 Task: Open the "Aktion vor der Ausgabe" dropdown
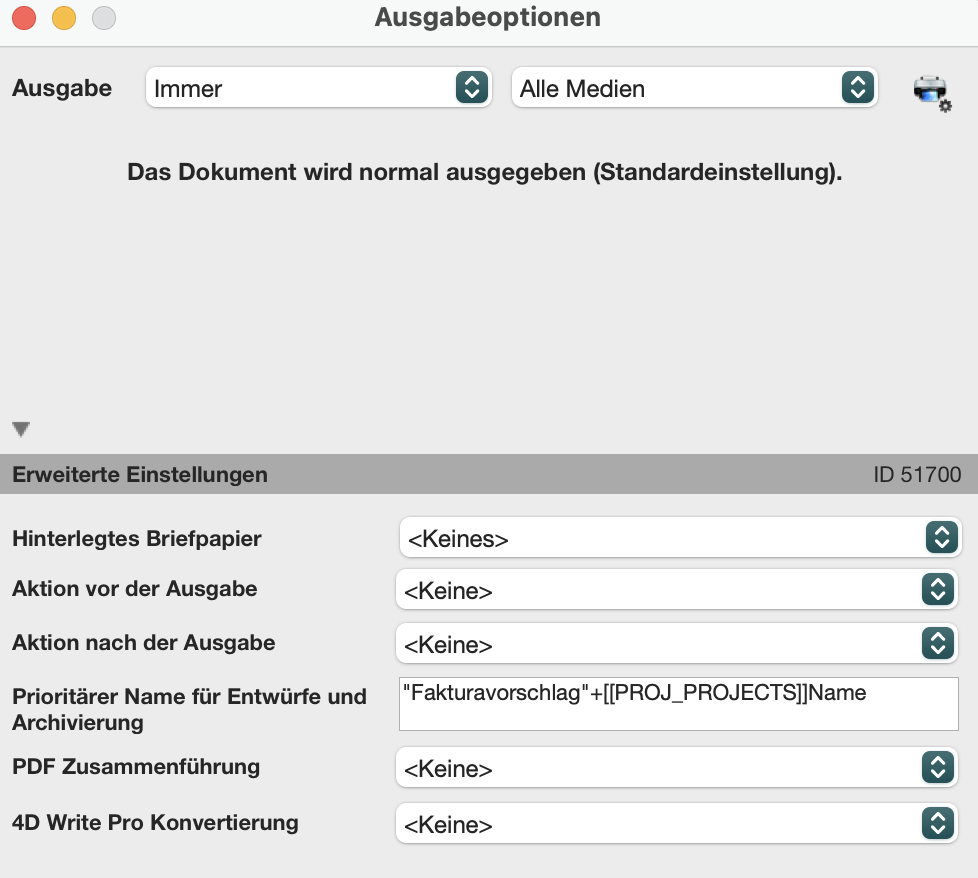coord(677,589)
